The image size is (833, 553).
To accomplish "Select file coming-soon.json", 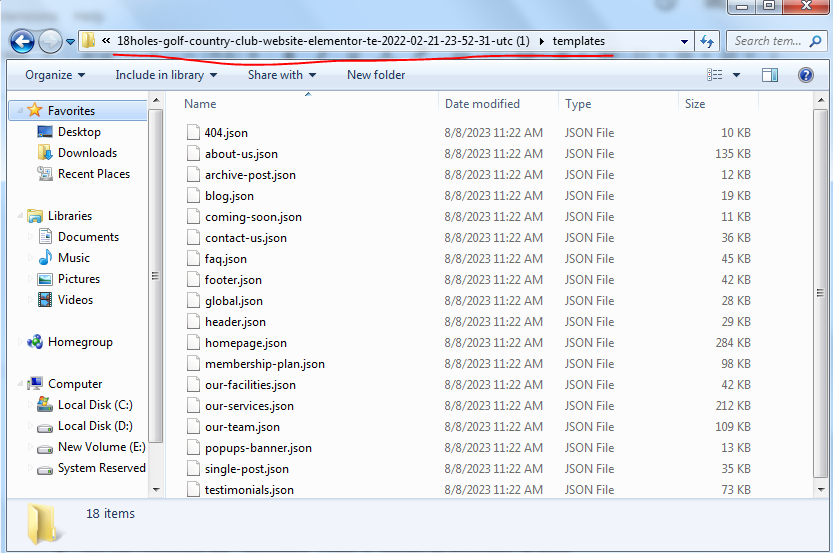I will tap(253, 217).
